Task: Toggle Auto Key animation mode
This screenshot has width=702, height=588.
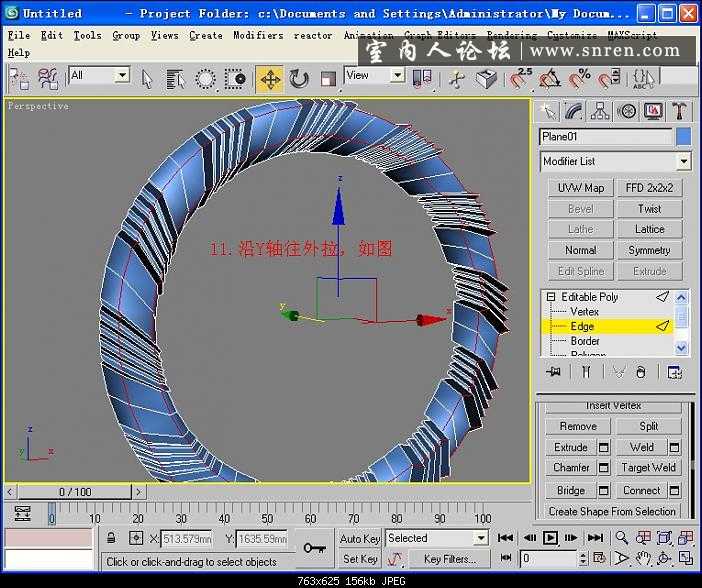Action: (359, 539)
